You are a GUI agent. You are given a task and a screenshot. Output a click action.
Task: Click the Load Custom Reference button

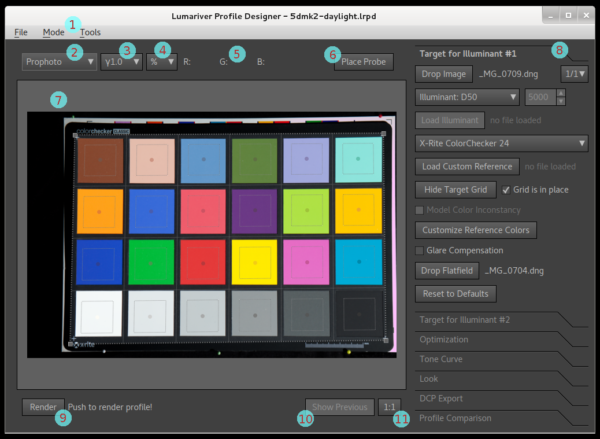click(x=467, y=166)
